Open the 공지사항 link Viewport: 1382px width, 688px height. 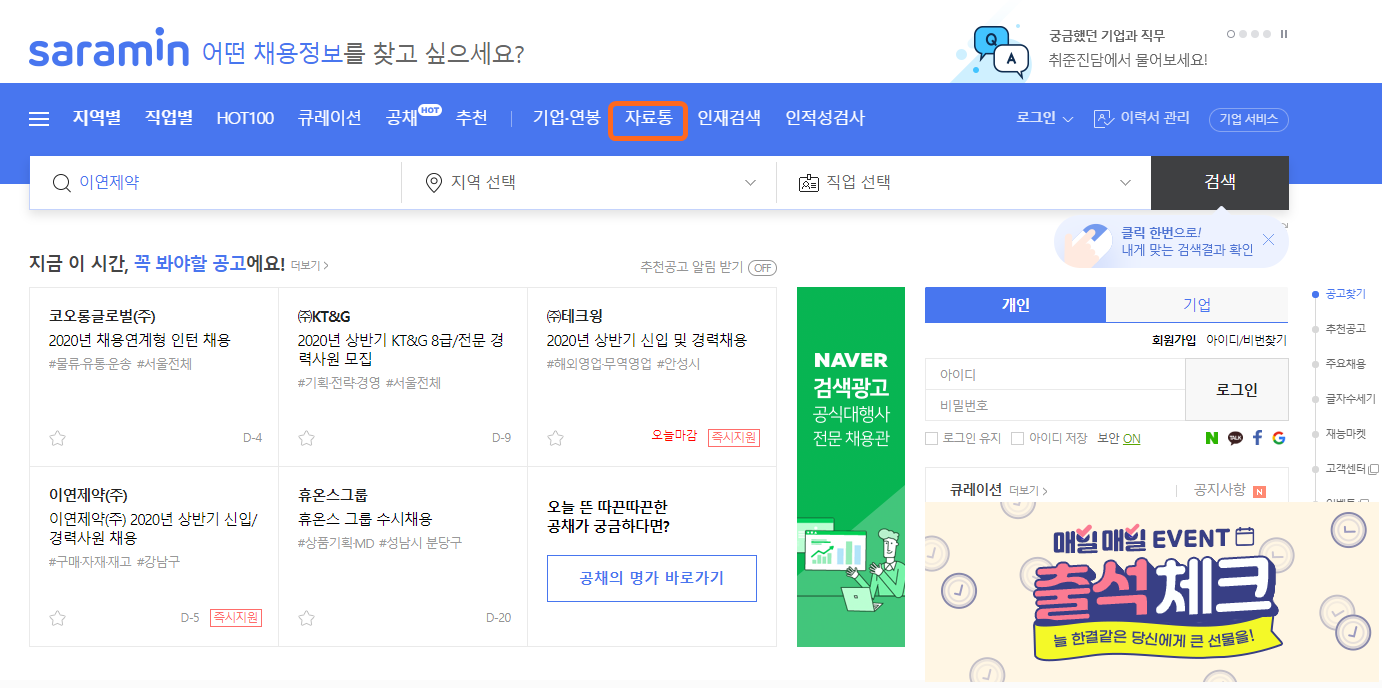1219,490
